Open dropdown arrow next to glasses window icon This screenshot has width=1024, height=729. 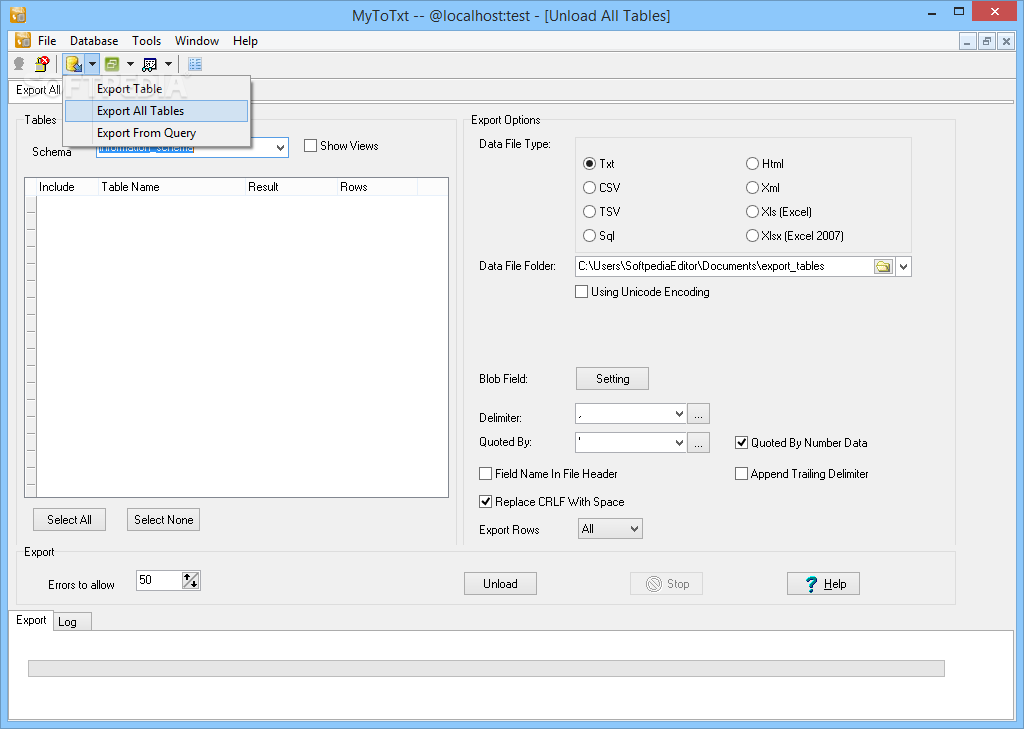pyautogui.click(x=168, y=64)
